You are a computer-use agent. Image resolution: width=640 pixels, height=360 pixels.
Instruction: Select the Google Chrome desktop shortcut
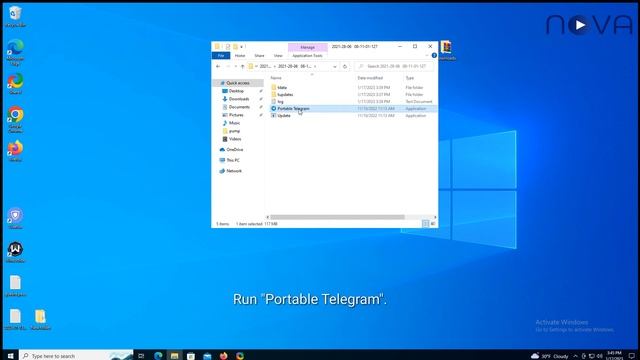coord(16,120)
